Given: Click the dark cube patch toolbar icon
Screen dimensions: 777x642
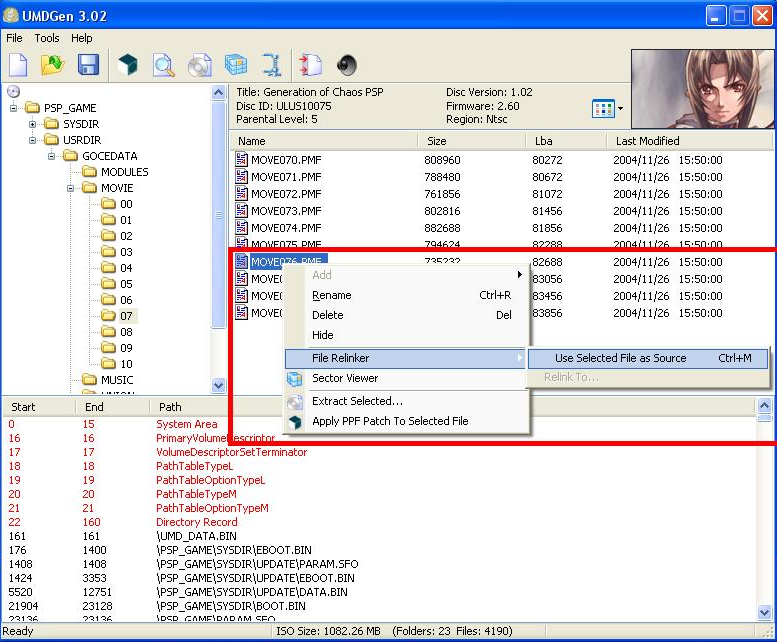Looking at the screenshot, I should tap(128, 66).
